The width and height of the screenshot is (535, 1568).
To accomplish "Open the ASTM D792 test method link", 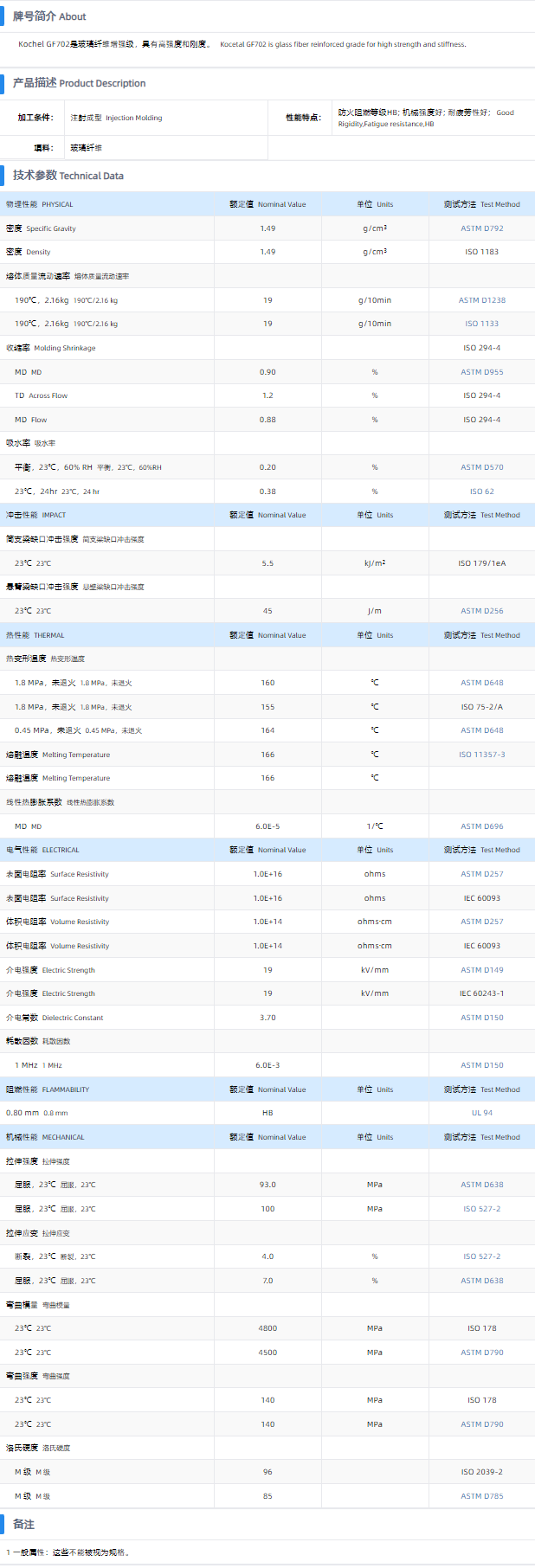I will coord(481,228).
